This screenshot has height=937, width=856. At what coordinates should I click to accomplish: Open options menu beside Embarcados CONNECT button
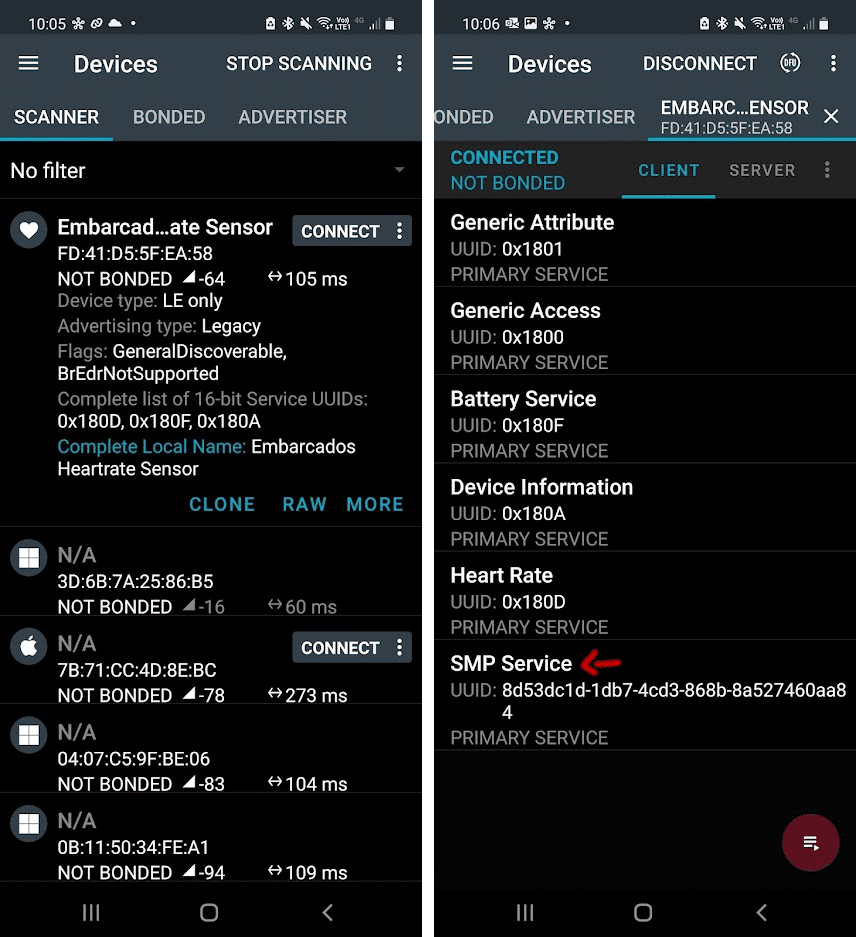[x=399, y=231]
